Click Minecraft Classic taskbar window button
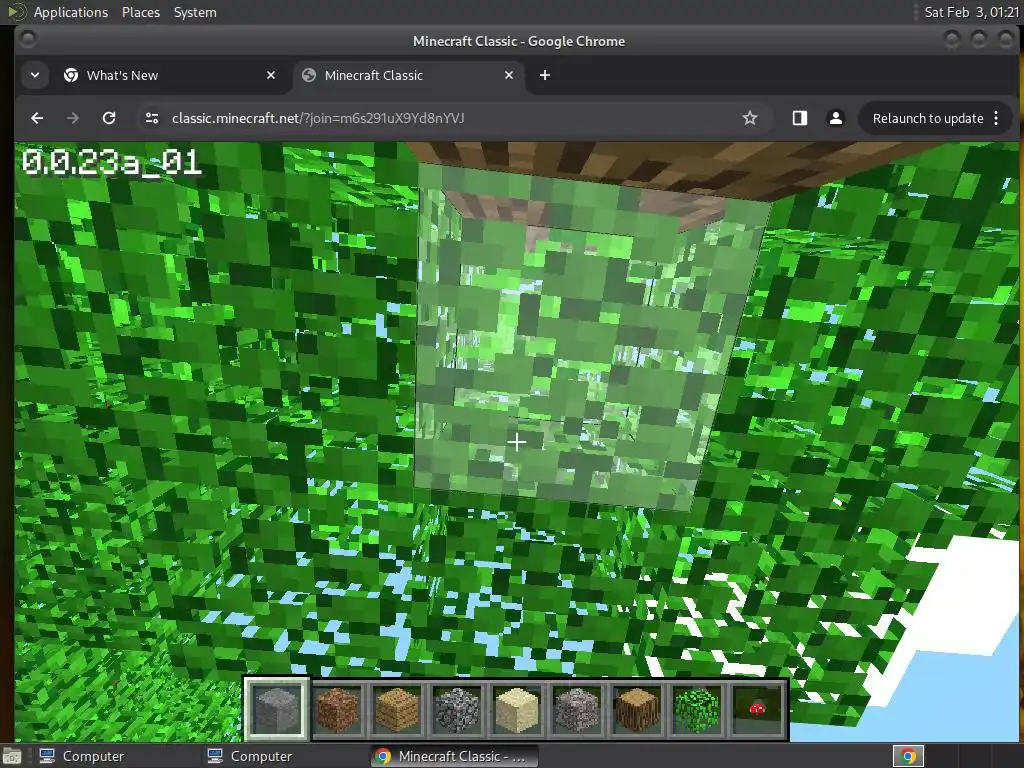The image size is (1024, 768). pos(454,756)
